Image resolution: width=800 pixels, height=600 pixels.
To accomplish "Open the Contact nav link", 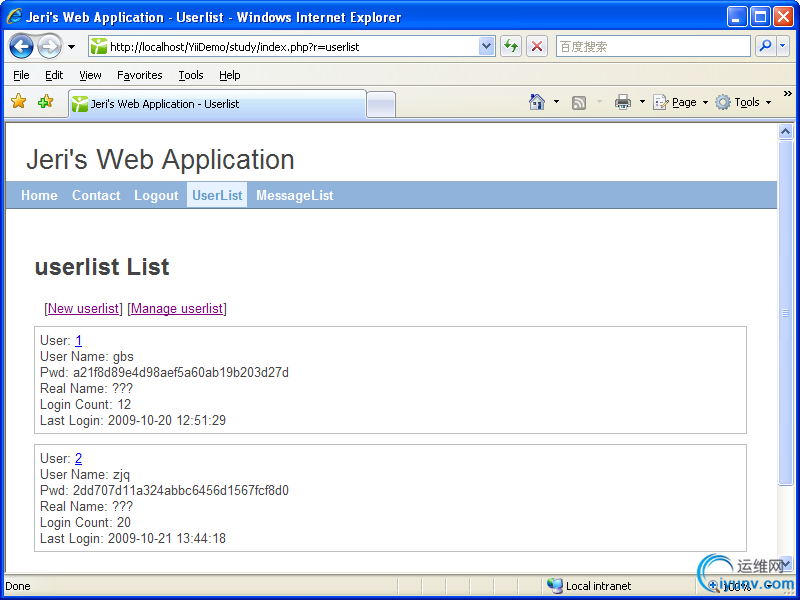I will [96, 195].
